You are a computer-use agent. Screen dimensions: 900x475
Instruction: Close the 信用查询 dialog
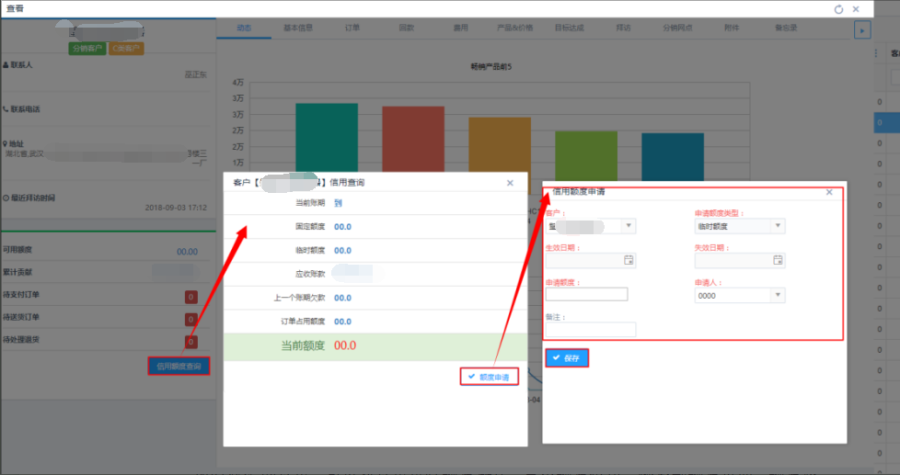pyautogui.click(x=510, y=183)
